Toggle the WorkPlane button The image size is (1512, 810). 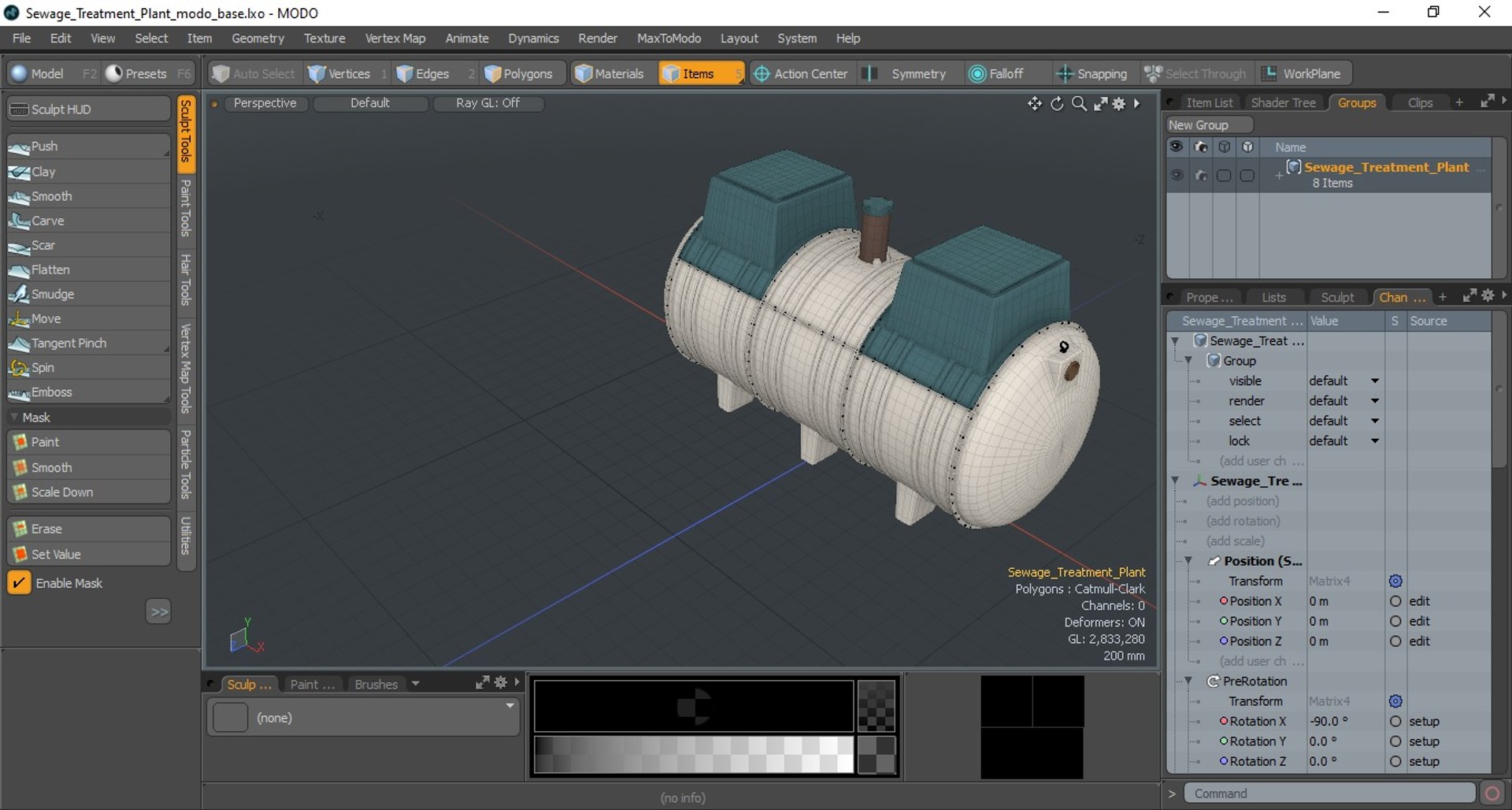coord(1303,73)
